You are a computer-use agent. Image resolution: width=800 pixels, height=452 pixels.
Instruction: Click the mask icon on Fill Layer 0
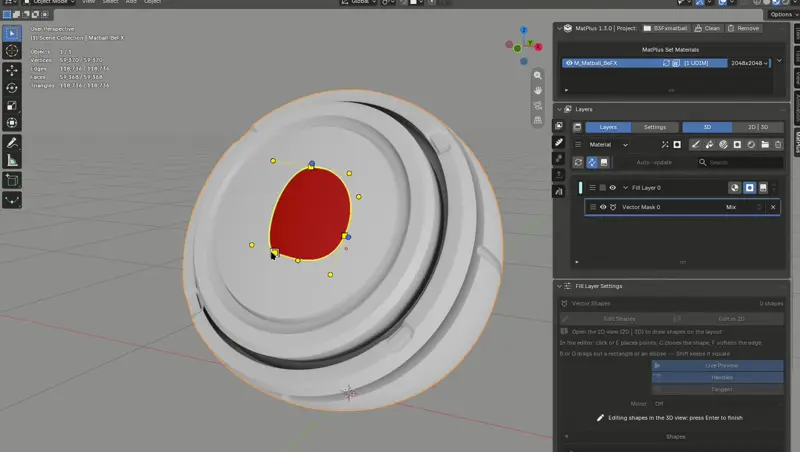click(749, 188)
